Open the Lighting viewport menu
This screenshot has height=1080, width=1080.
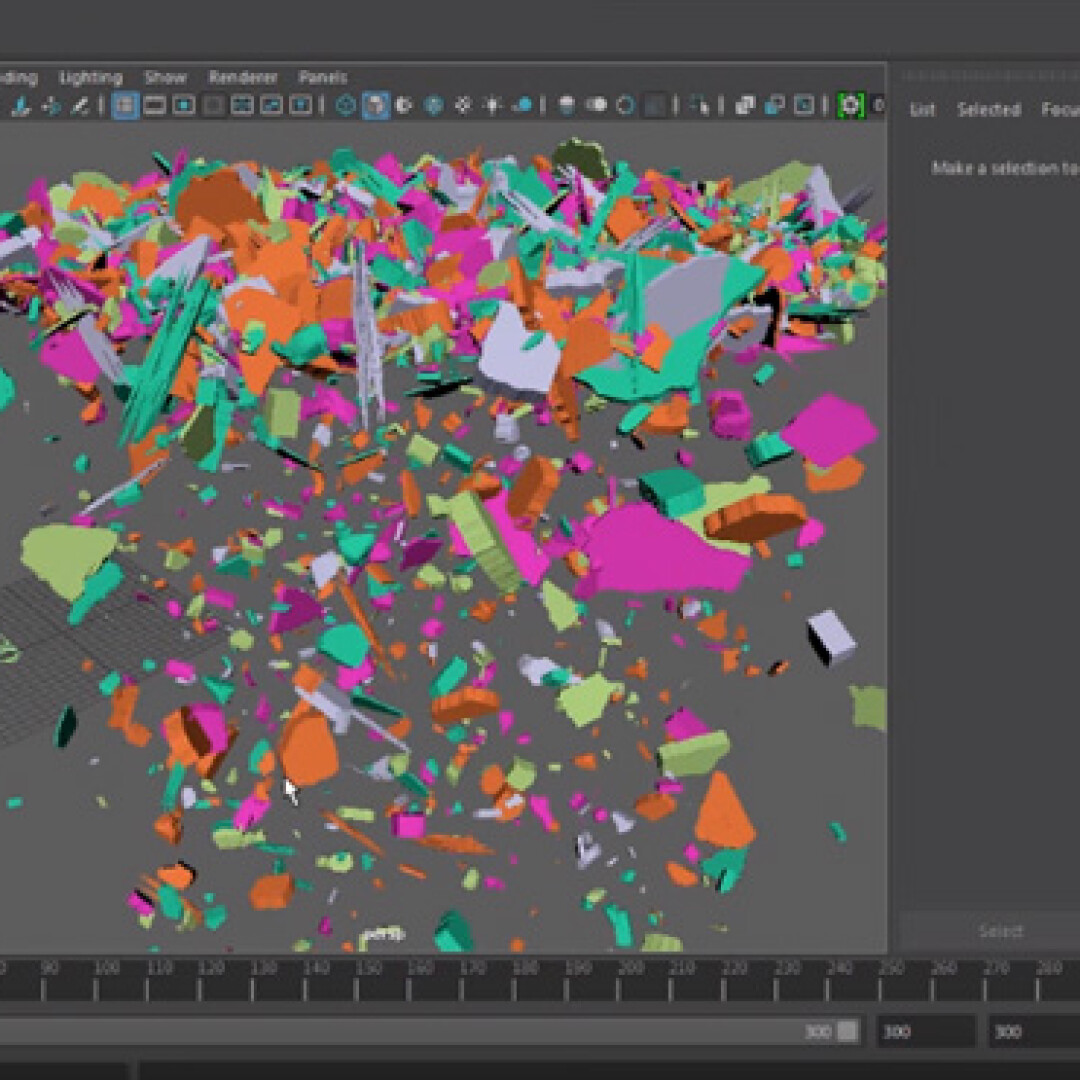(x=90, y=77)
